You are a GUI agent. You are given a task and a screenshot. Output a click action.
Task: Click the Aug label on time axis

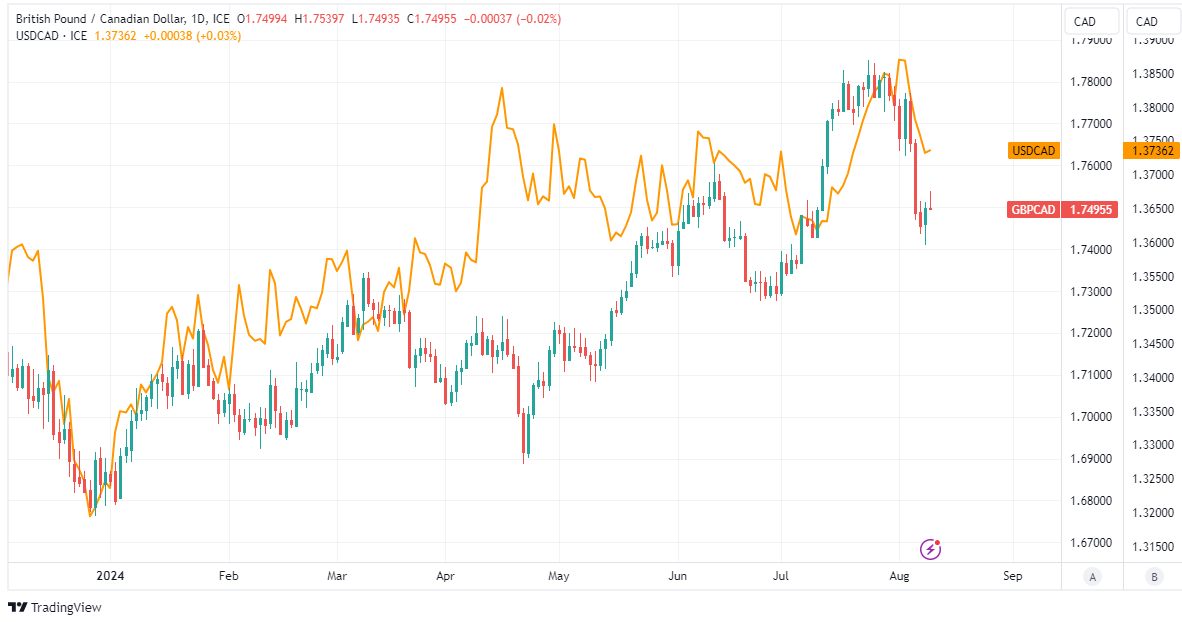(898, 576)
